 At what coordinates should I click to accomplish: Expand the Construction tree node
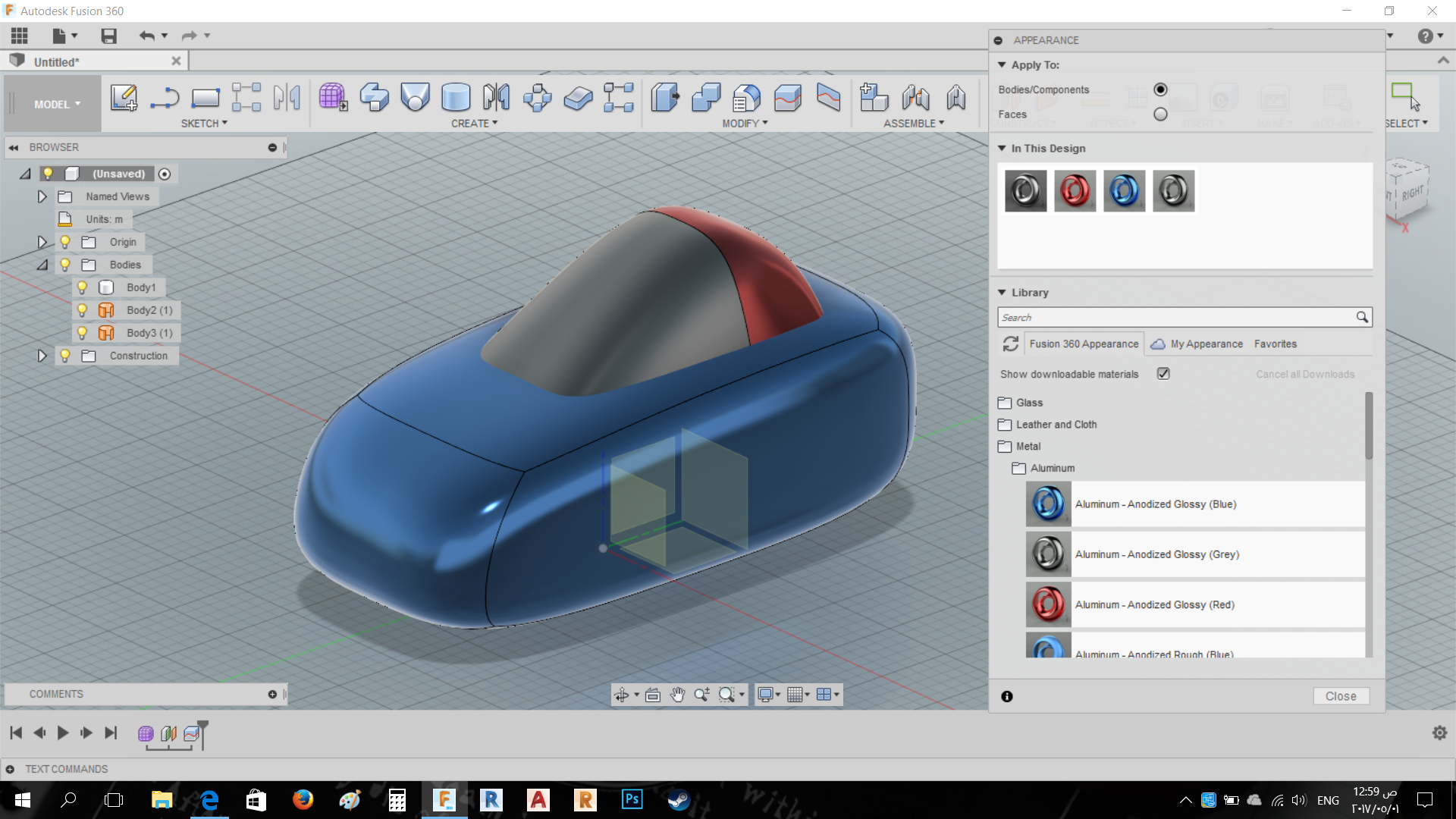tap(42, 356)
